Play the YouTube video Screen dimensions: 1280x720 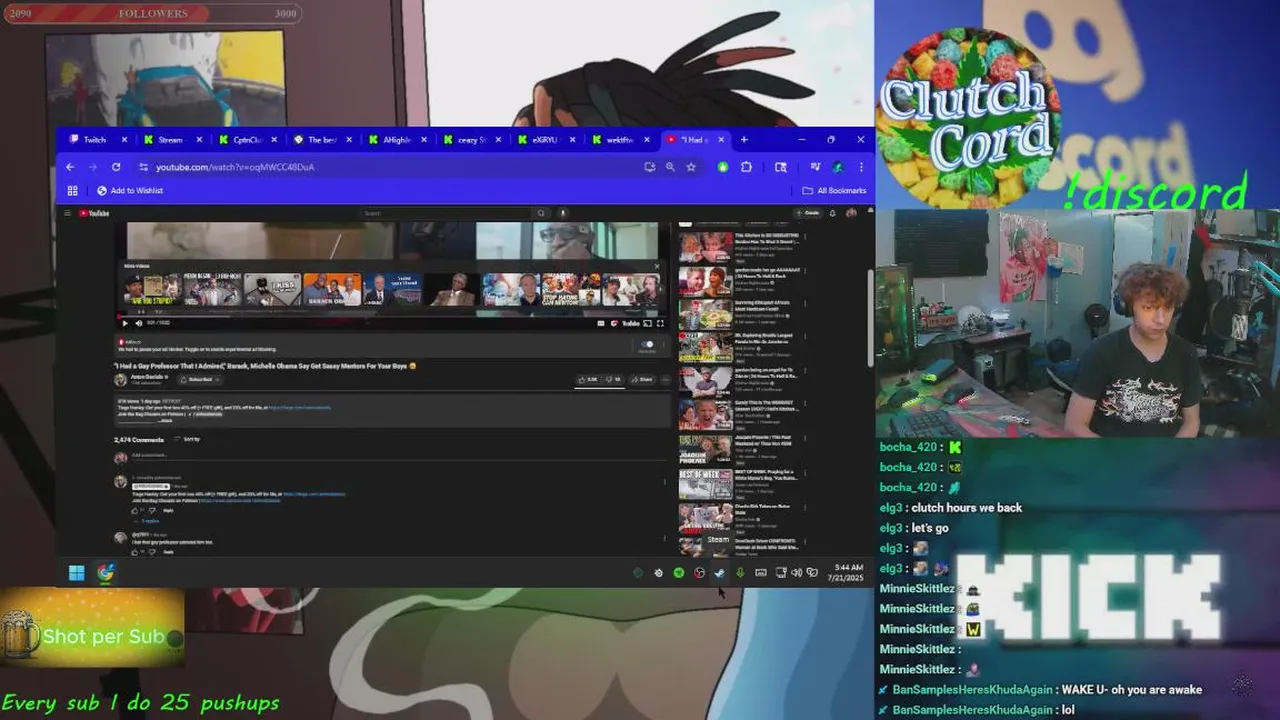tap(125, 323)
